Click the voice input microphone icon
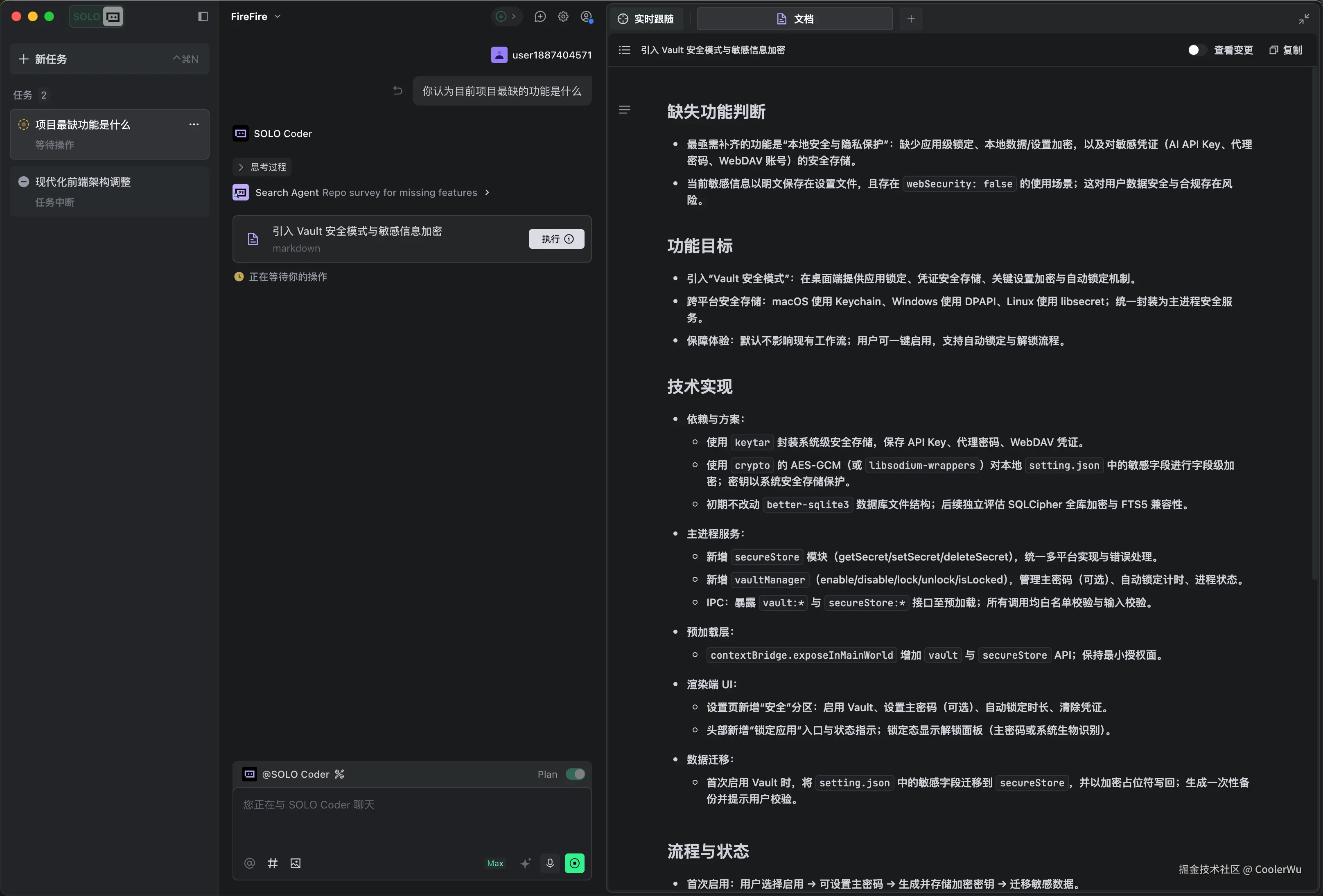Image resolution: width=1323 pixels, height=896 pixels. 549,863
